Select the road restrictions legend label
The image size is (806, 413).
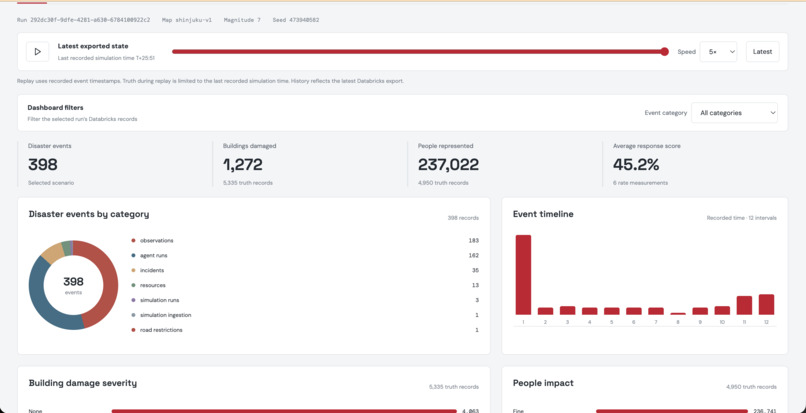[161, 330]
